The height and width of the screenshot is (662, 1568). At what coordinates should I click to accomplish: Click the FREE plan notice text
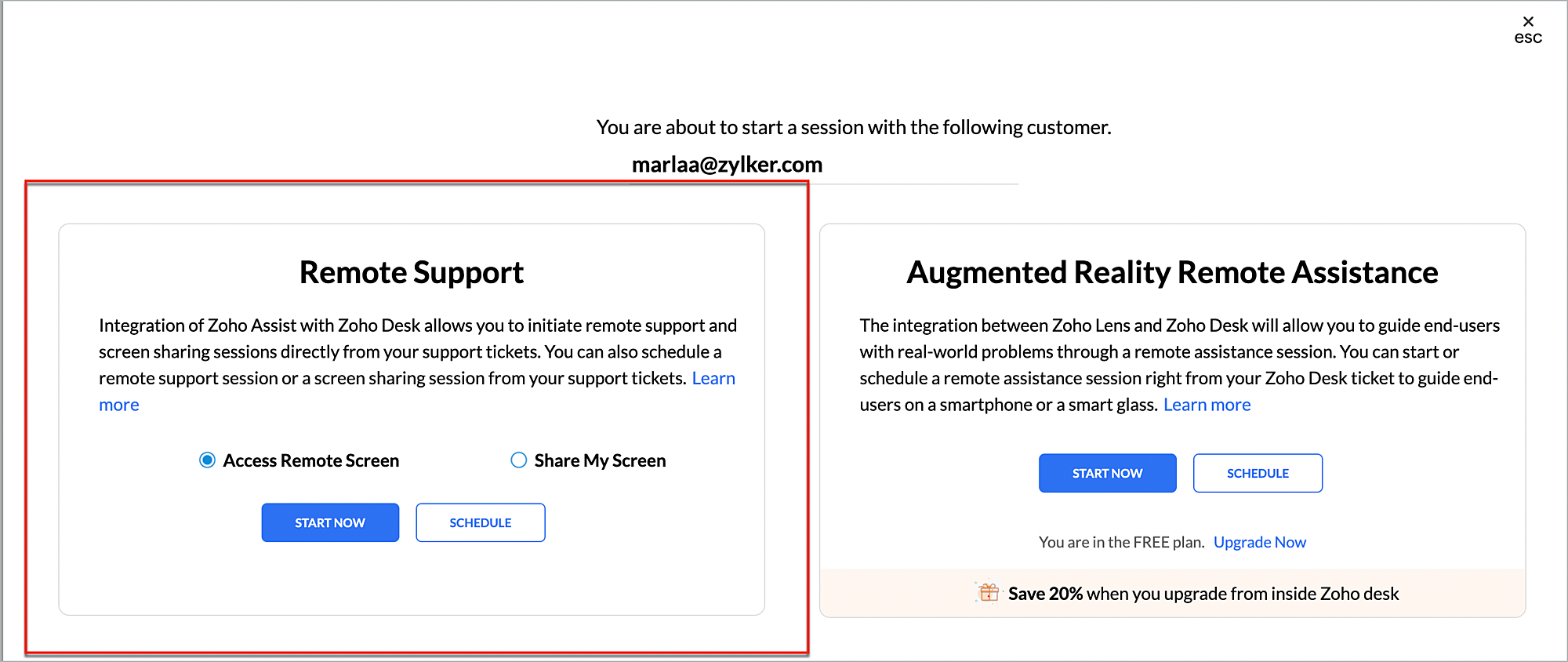coord(1121,542)
